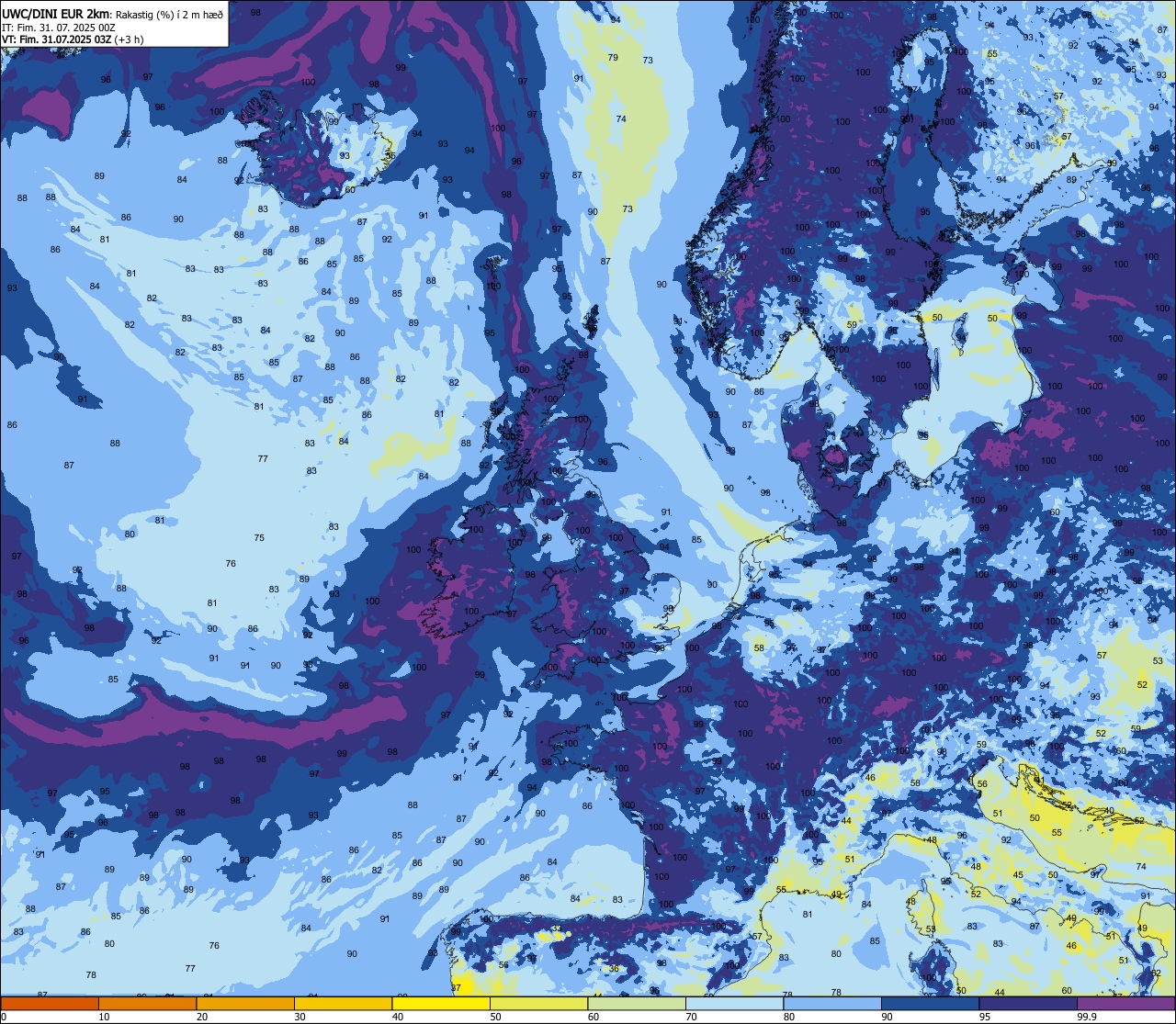Select the purple legend swatch above 99.9
The height and width of the screenshot is (1024, 1176).
(x=1125, y=1004)
